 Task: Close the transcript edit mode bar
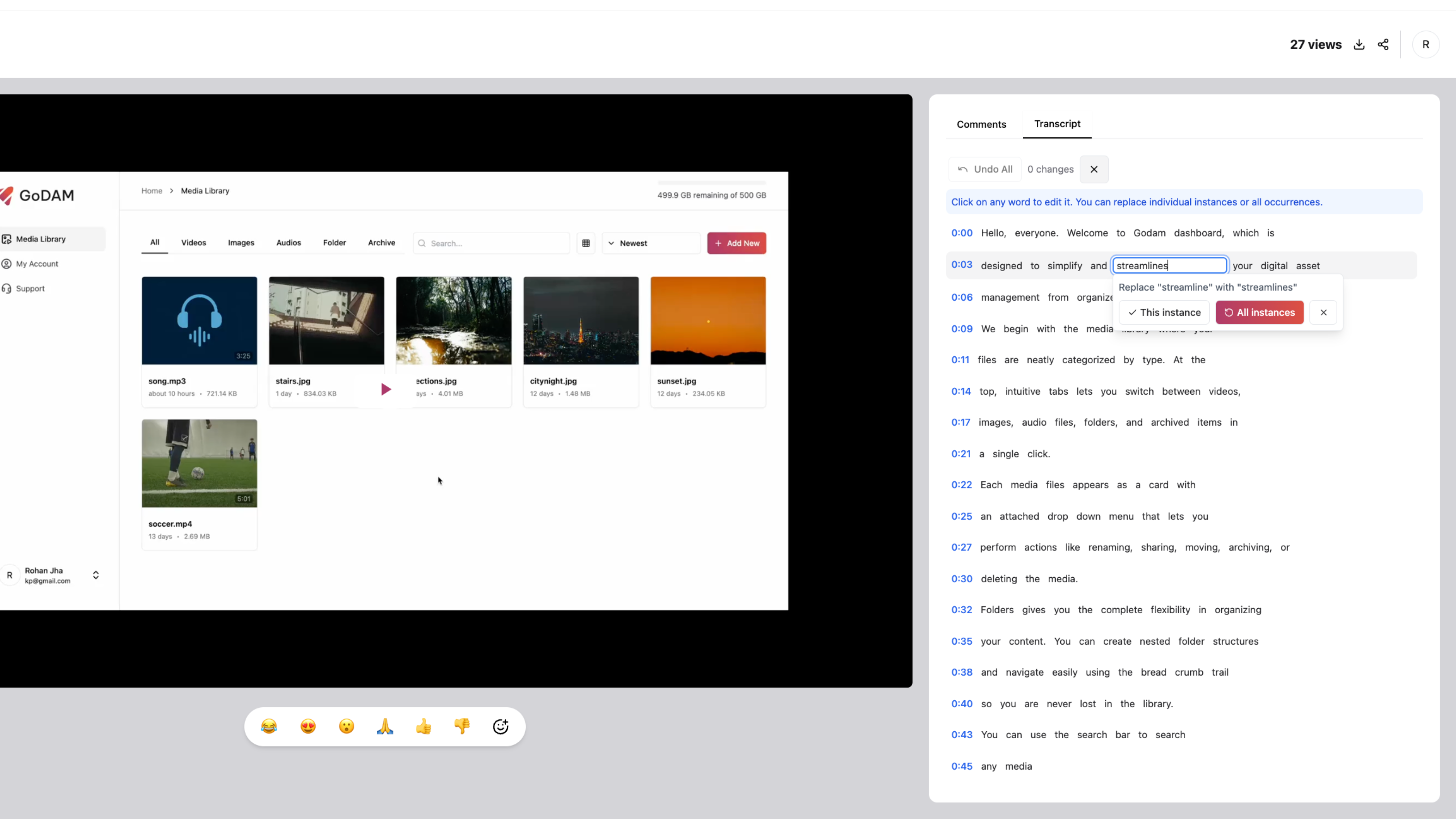(x=1094, y=170)
